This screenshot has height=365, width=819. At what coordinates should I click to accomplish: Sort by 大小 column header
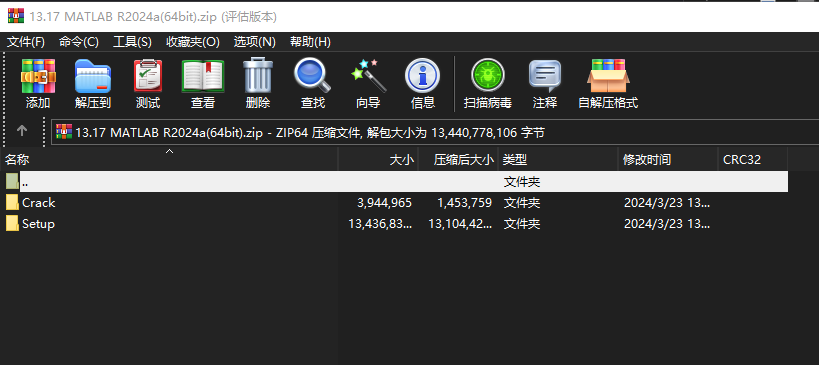click(378, 160)
